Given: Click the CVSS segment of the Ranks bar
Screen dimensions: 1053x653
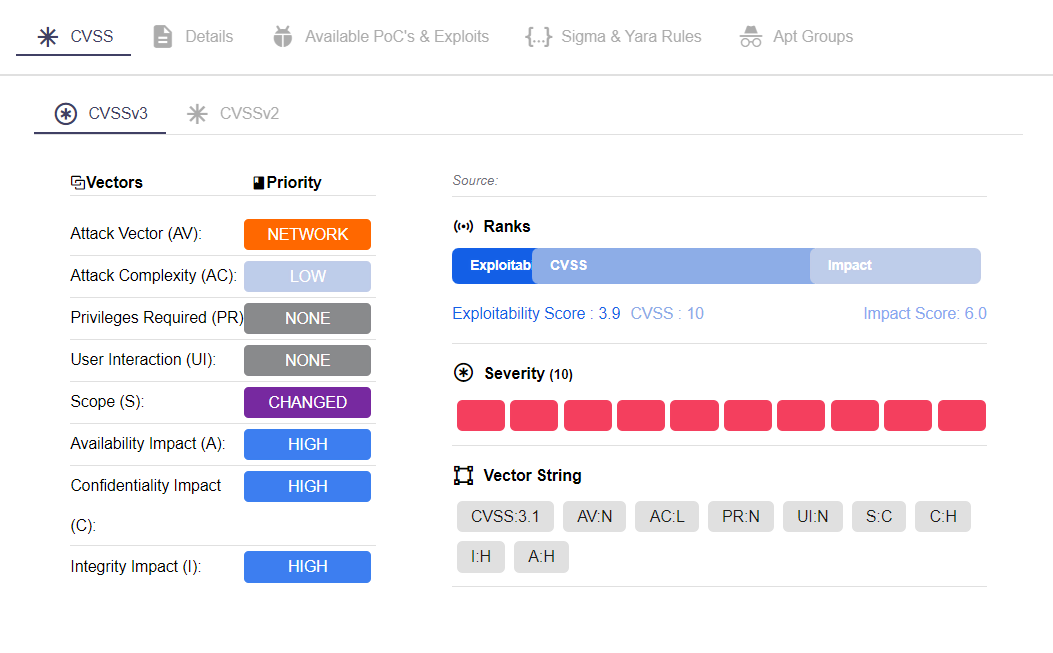Looking at the screenshot, I should pos(672,265).
